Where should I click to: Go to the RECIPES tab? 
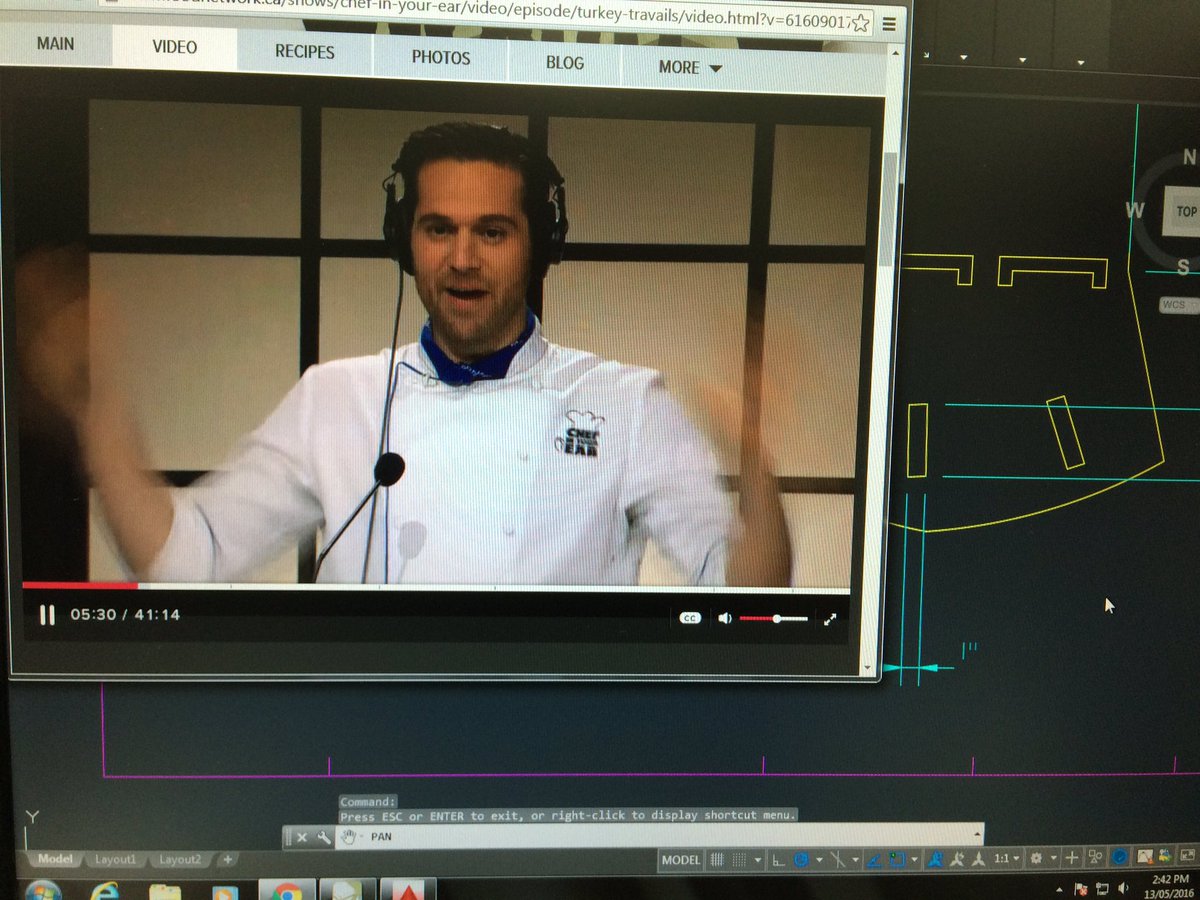tap(305, 51)
